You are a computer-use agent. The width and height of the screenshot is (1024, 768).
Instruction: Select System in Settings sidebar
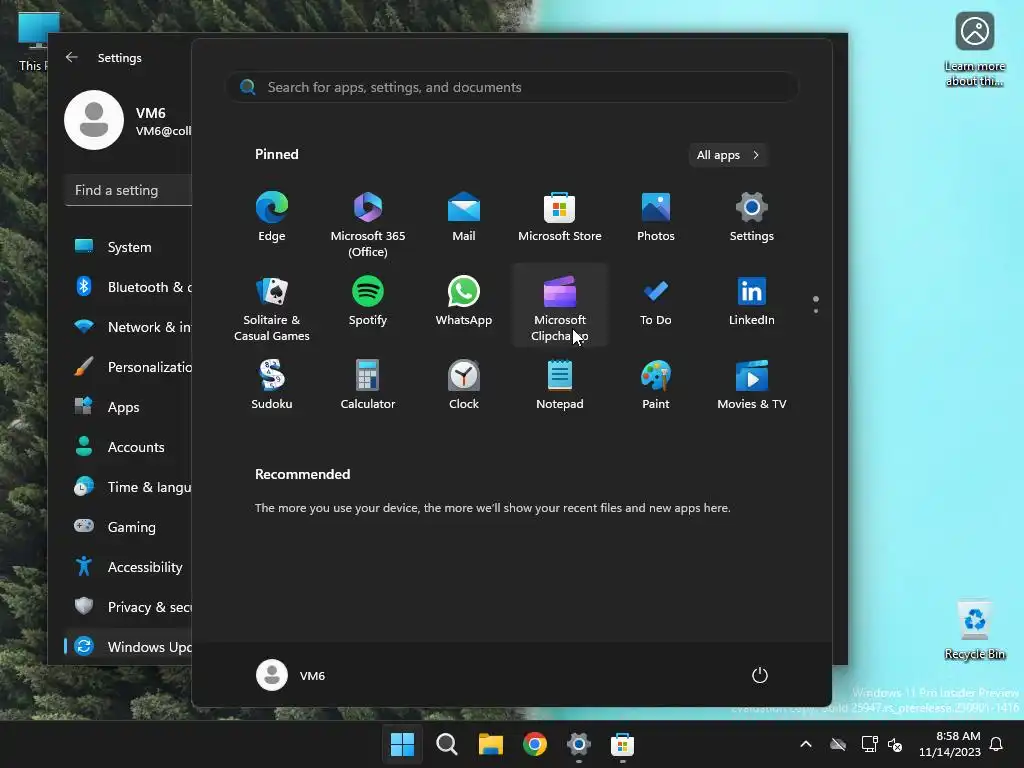pos(129,247)
